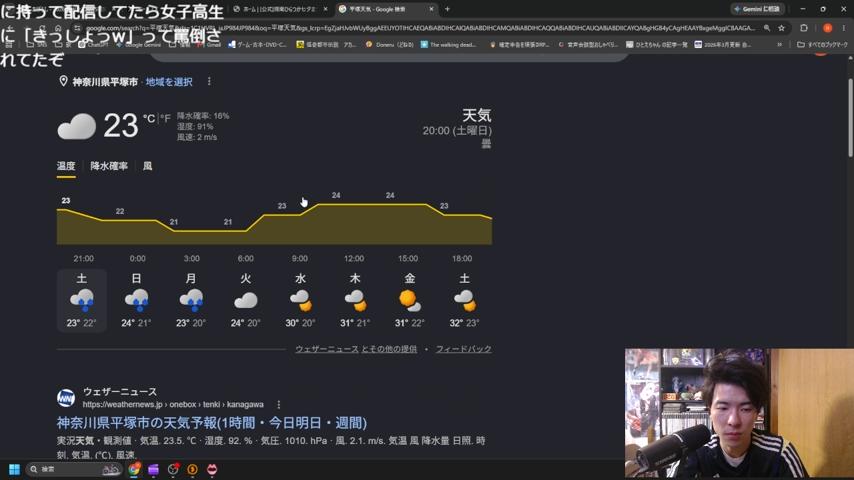Close the ホーム 公式 browser tab
This screenshot has width=854, height=480.
326,9
